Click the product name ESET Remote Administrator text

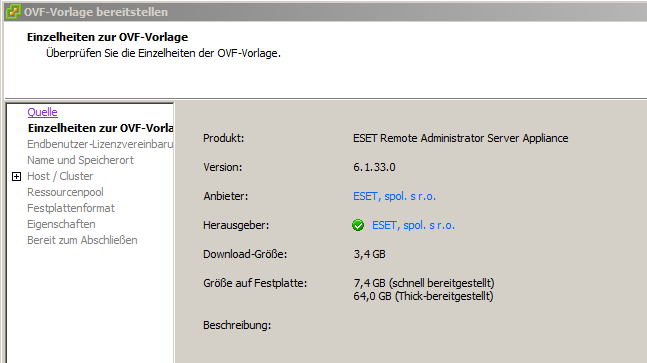460,138
